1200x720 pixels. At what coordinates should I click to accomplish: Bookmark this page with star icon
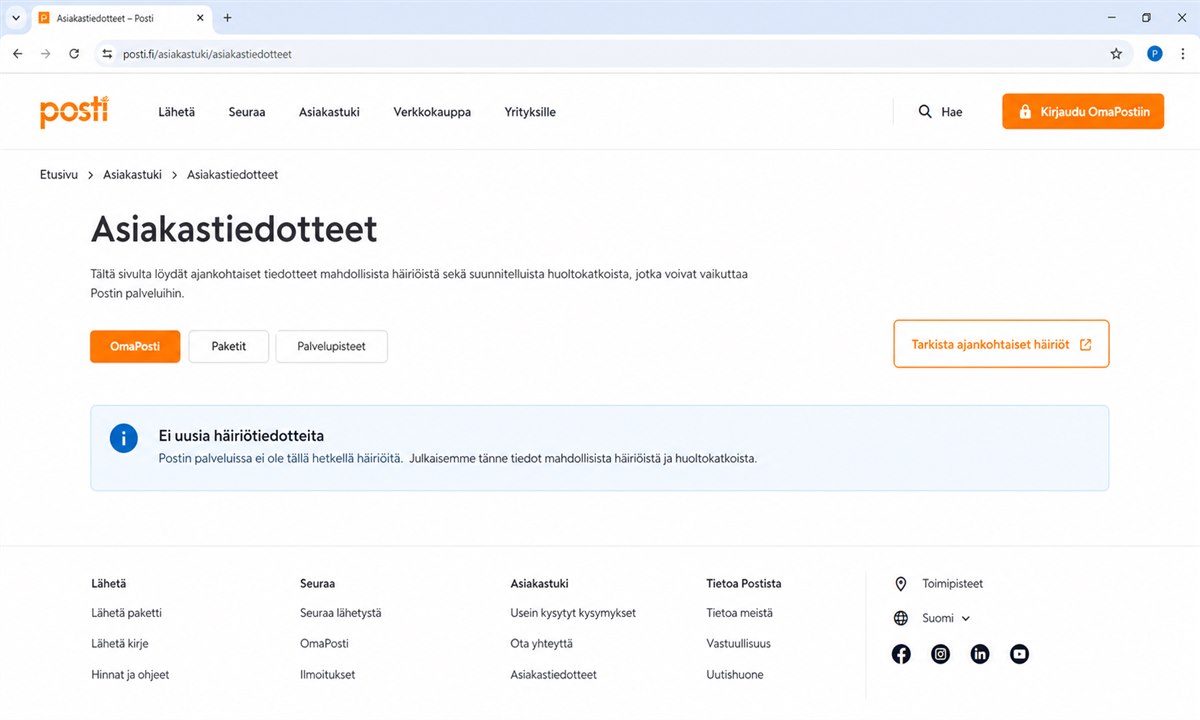click(1116, 54)
